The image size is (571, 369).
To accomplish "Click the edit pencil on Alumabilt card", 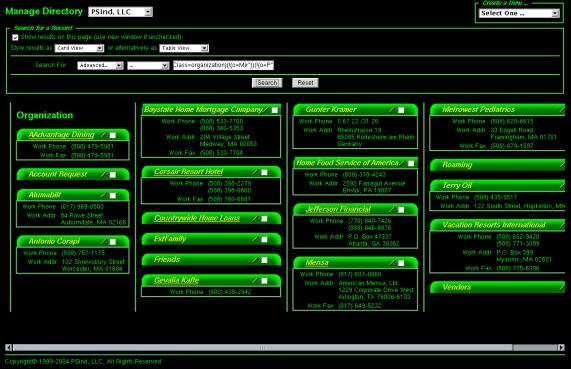I will pos(103,195).
